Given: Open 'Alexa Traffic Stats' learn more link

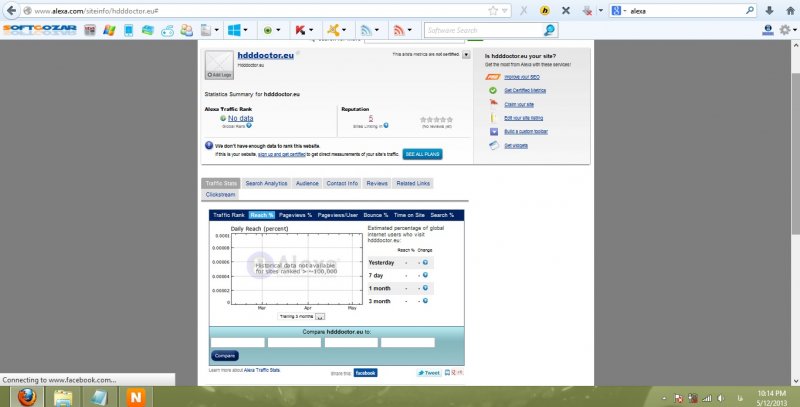Looking at the screenshot, I should 262,370.
